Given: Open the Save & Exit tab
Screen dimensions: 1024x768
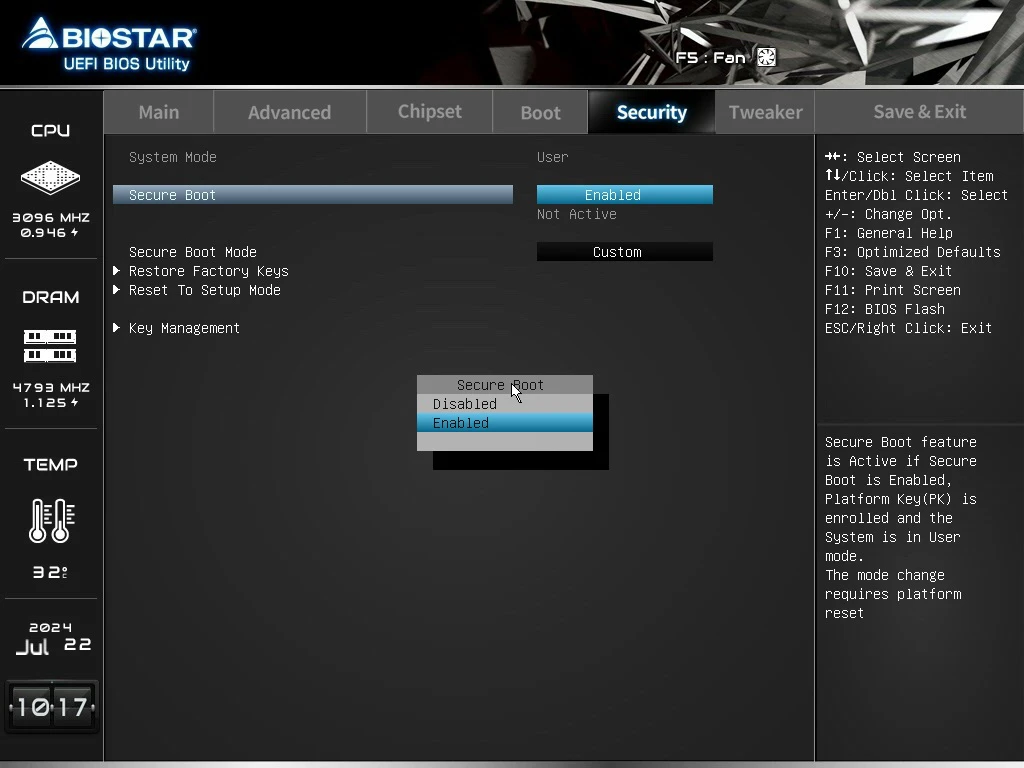Looking at the screenshot, I should [919, 112].
